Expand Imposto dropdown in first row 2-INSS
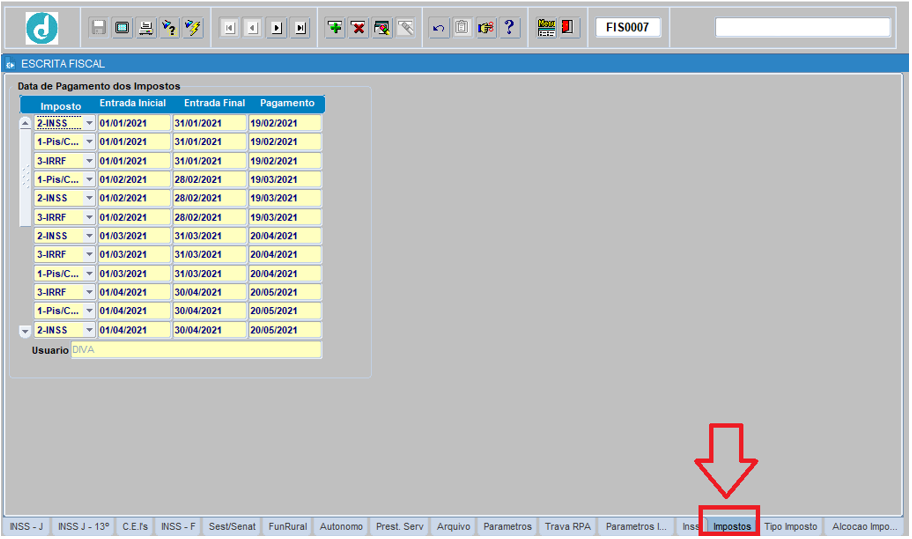 pos(89,123)
